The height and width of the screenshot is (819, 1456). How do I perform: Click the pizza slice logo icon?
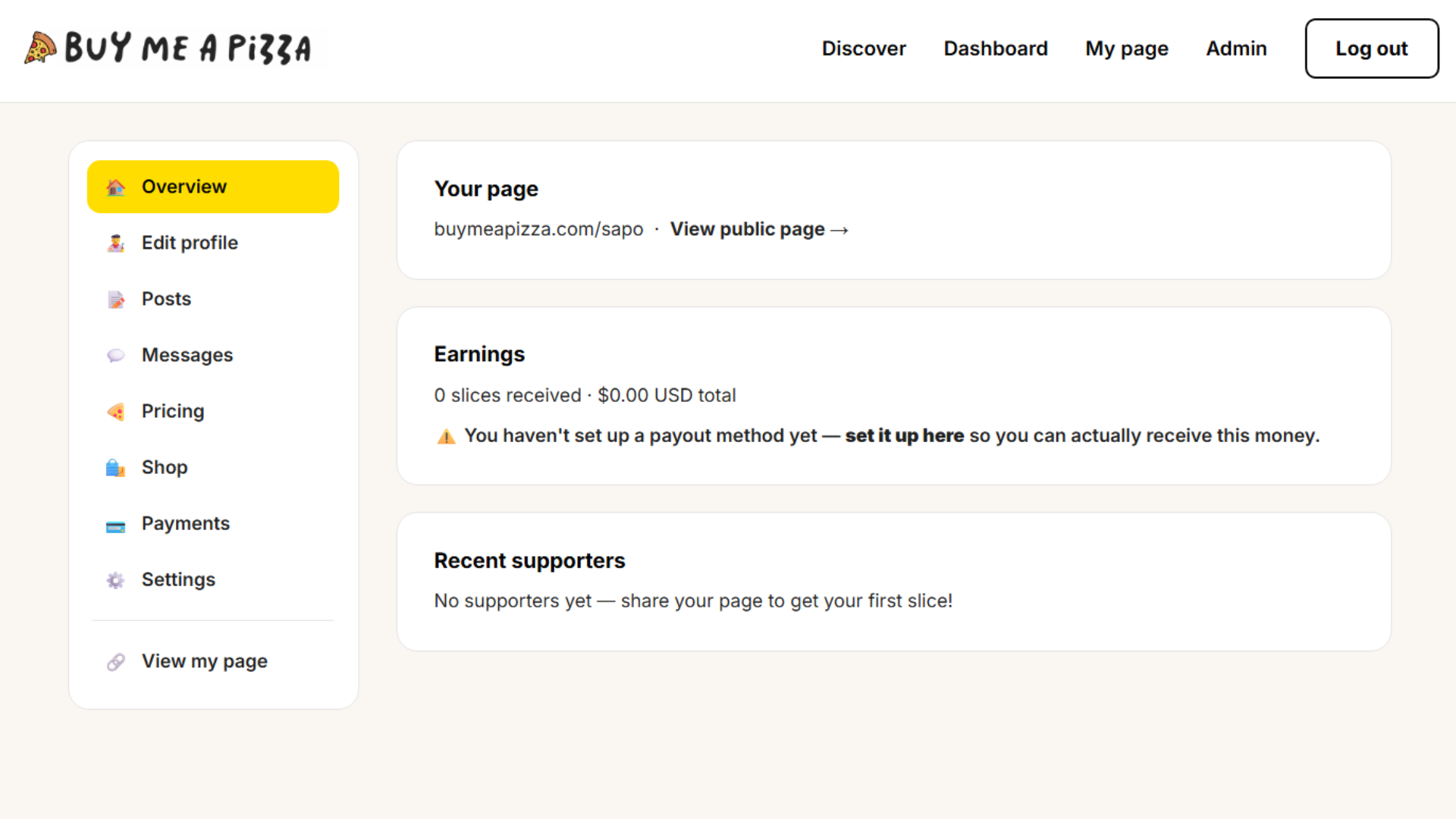pyautogui.click(x=40, y=48)
